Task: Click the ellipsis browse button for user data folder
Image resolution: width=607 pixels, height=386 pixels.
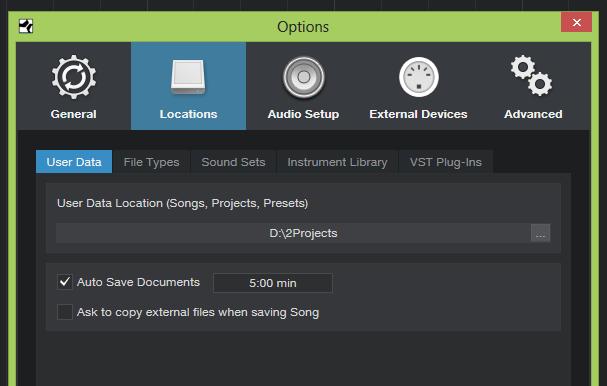Action: click(x=540, y=233)
